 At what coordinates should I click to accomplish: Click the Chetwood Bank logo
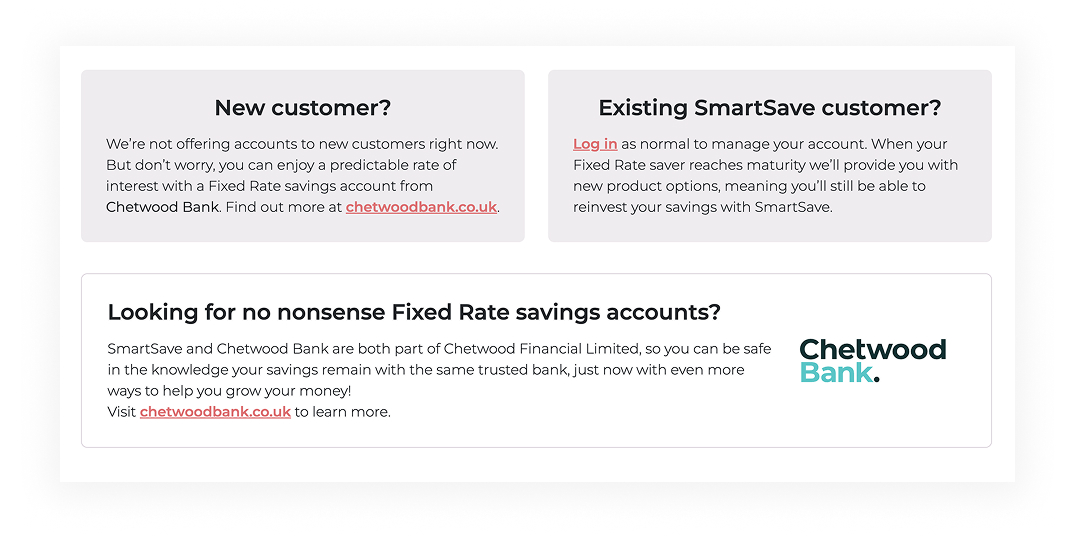coord(872,361)
